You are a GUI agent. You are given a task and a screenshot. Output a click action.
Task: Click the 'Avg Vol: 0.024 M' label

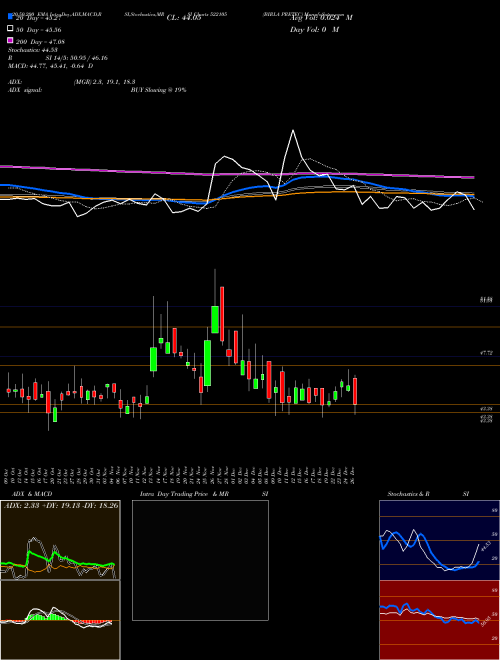(x=321, y=18)
